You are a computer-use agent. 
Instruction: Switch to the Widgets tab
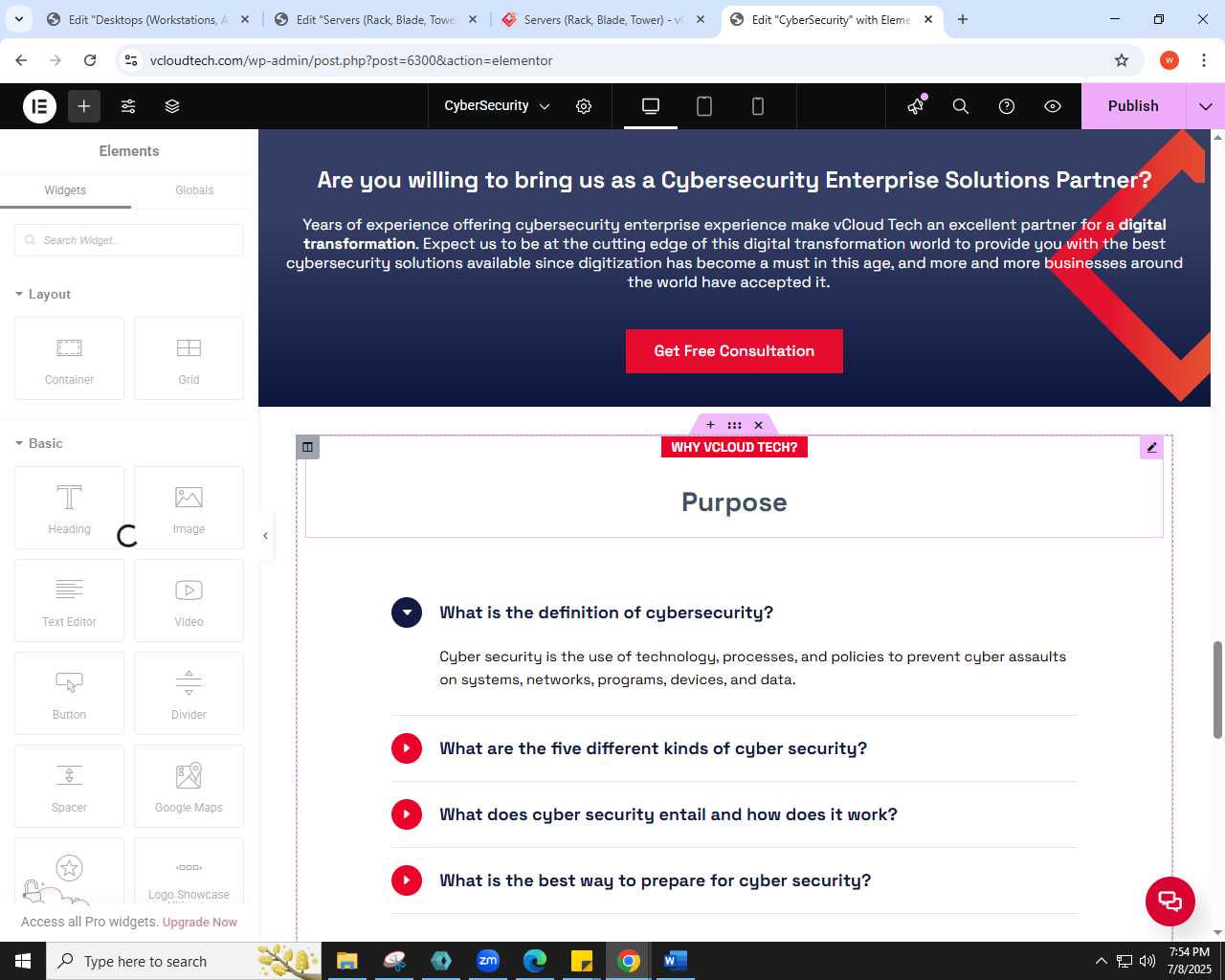65,190
